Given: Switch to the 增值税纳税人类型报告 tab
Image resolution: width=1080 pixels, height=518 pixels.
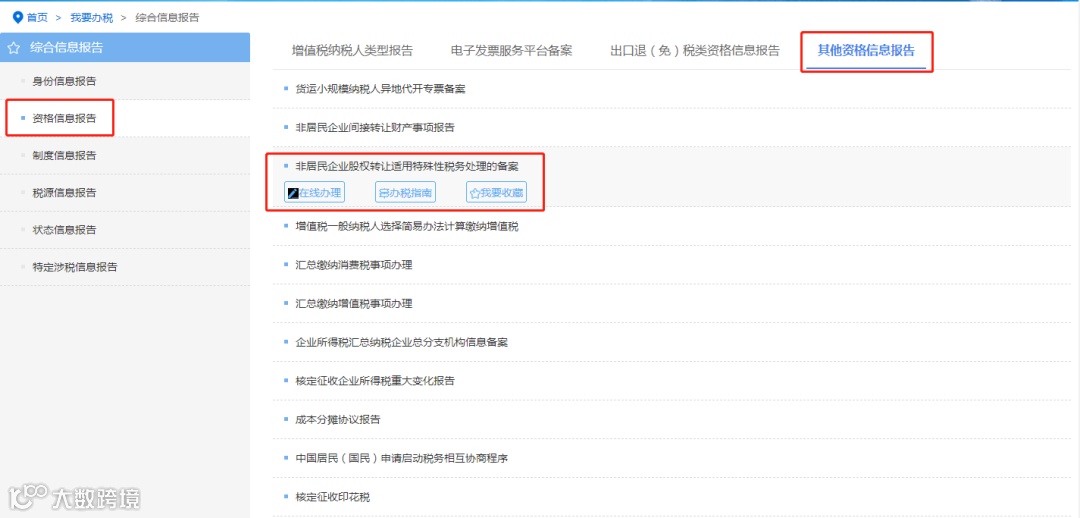Looking at the screenshot, I should (x=353, y=50).
